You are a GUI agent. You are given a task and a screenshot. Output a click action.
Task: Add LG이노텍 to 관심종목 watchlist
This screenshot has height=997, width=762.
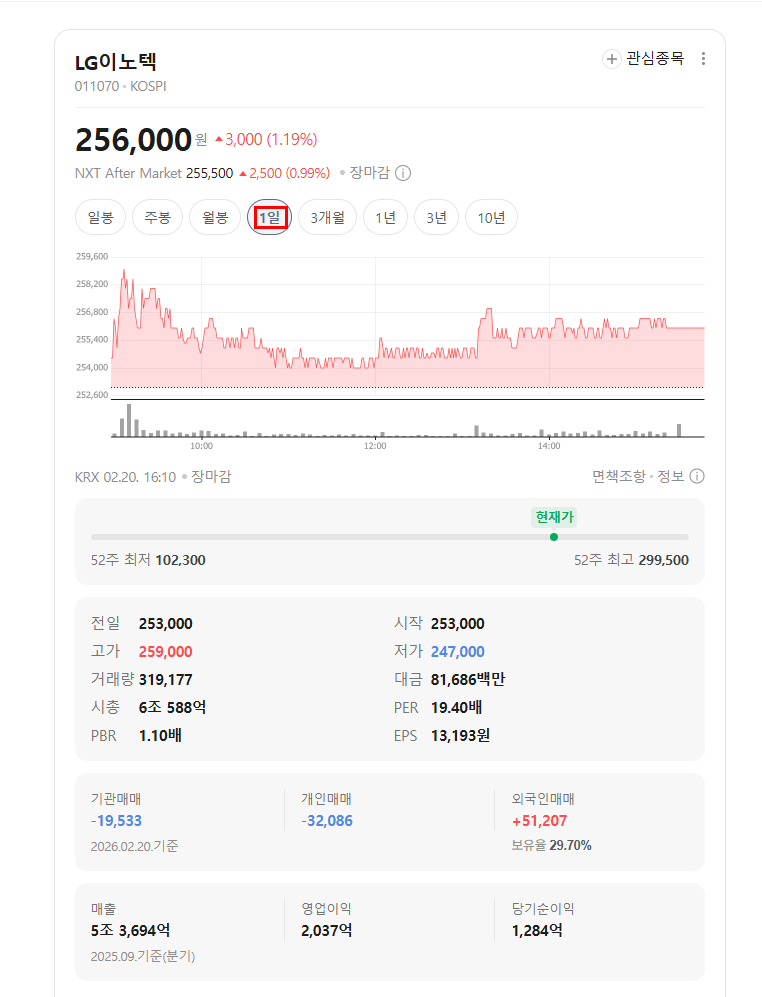coord(643,58)
